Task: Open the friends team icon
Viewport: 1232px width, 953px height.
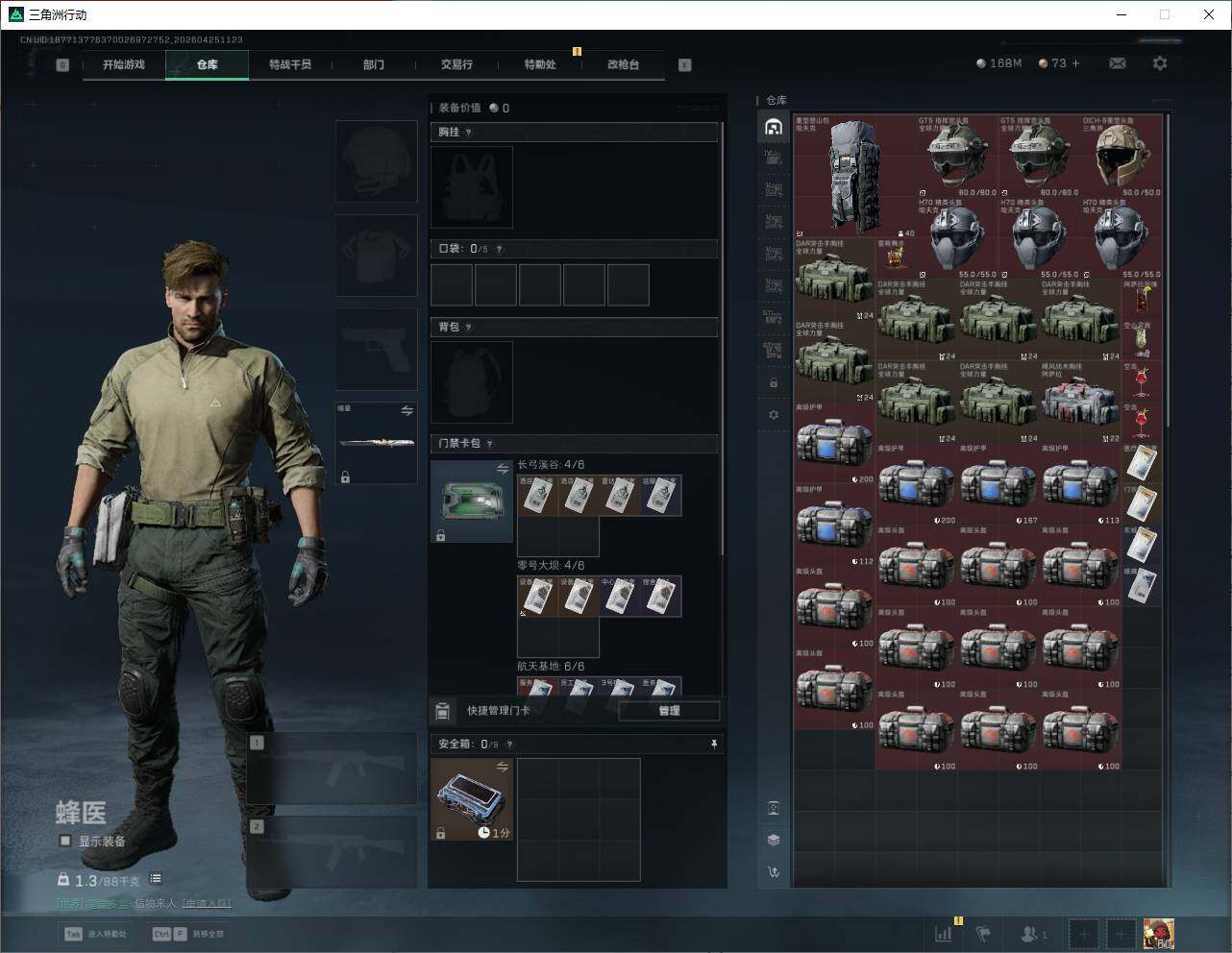Action: (x=1033, y=934)
